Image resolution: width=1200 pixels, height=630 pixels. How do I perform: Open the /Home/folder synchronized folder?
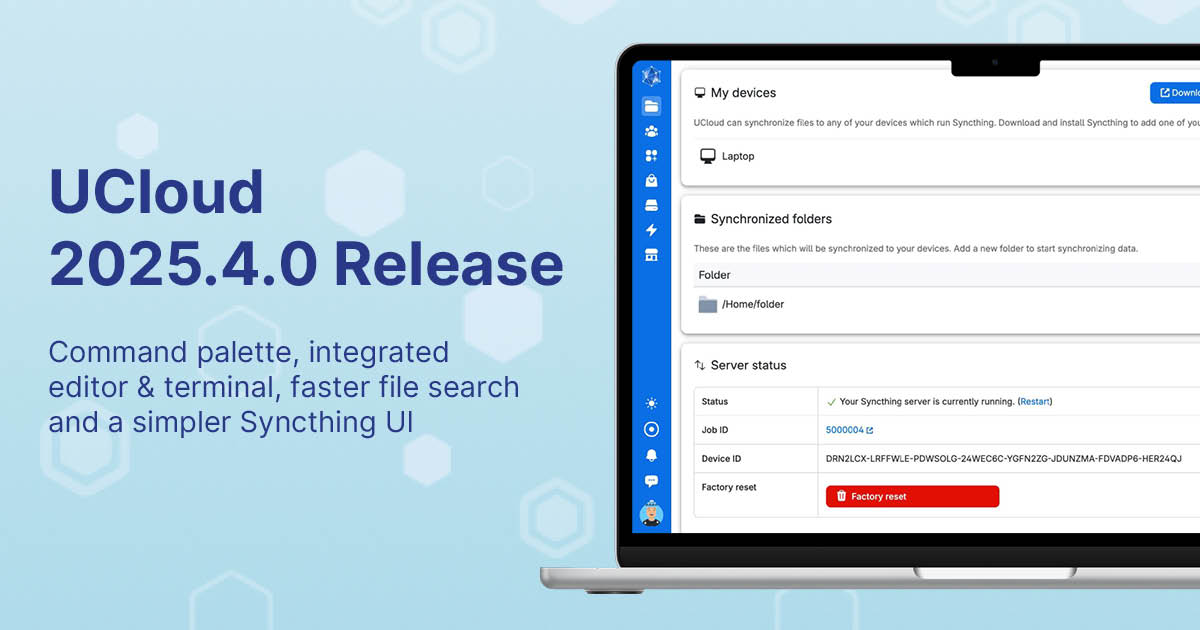coord(753,304)
